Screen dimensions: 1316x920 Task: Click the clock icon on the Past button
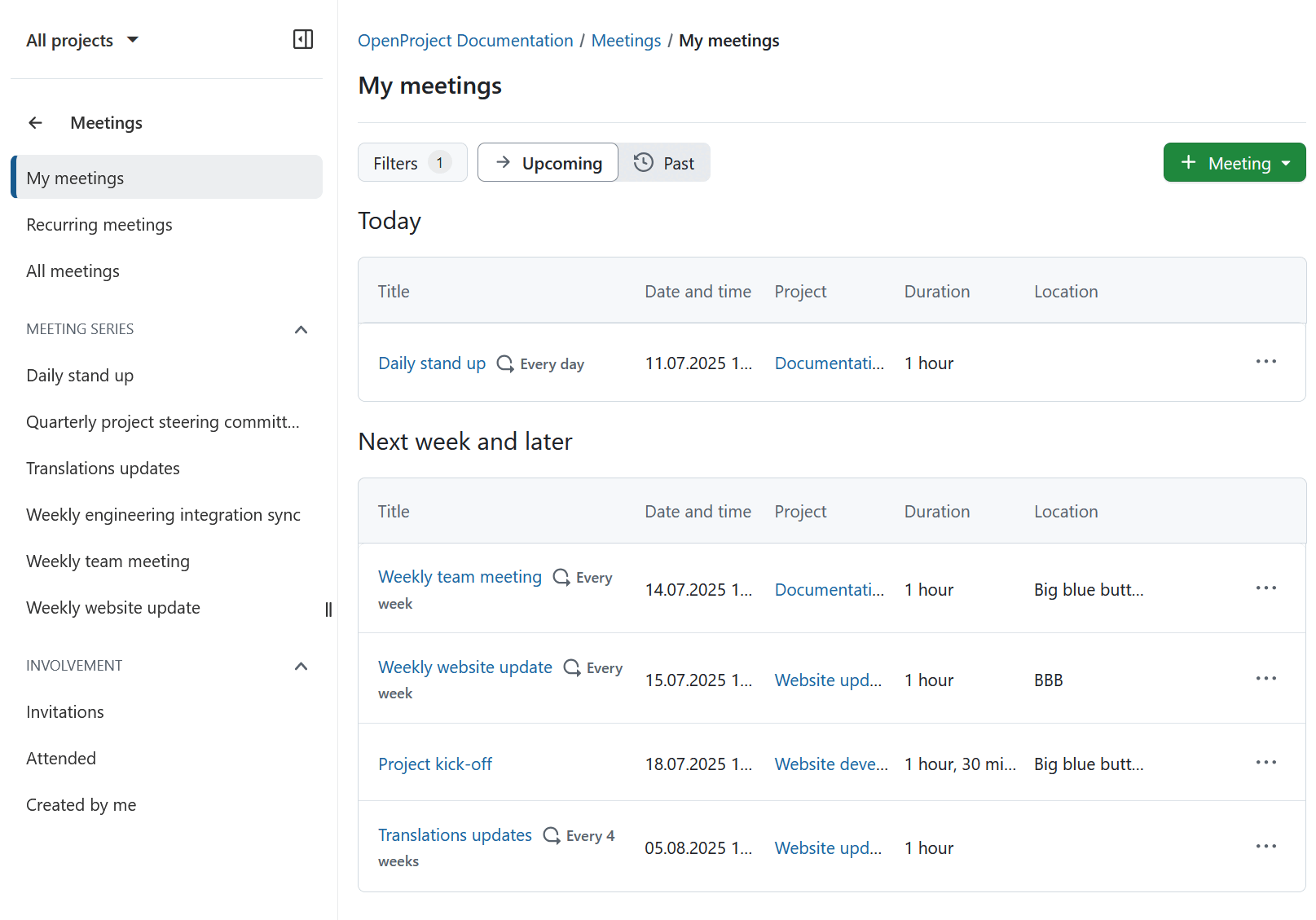coord(643,162)
